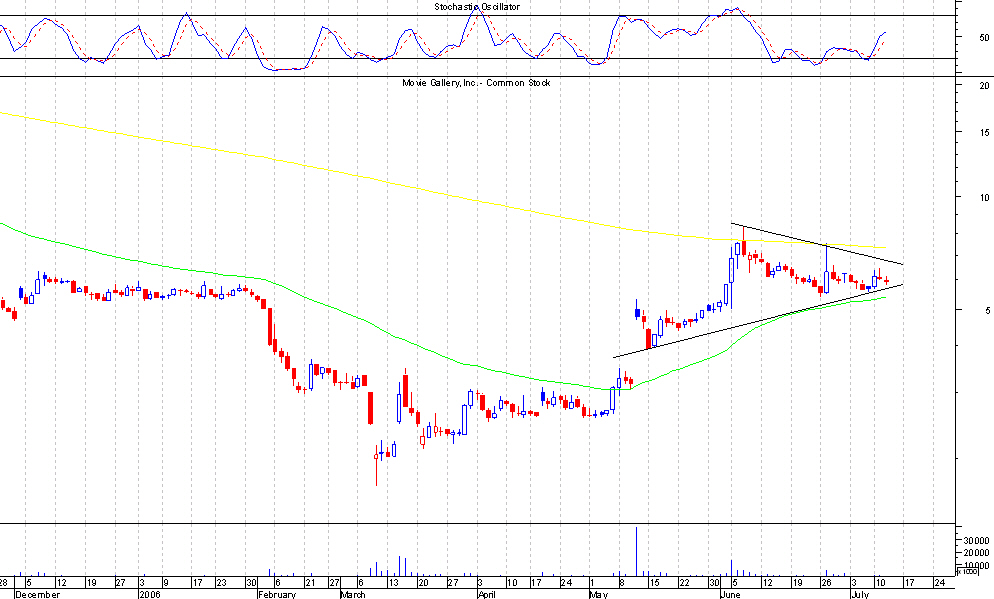This screenshot has height=599, width=994.
Task: Select the 'April' month label
Action: coord(487,595)
